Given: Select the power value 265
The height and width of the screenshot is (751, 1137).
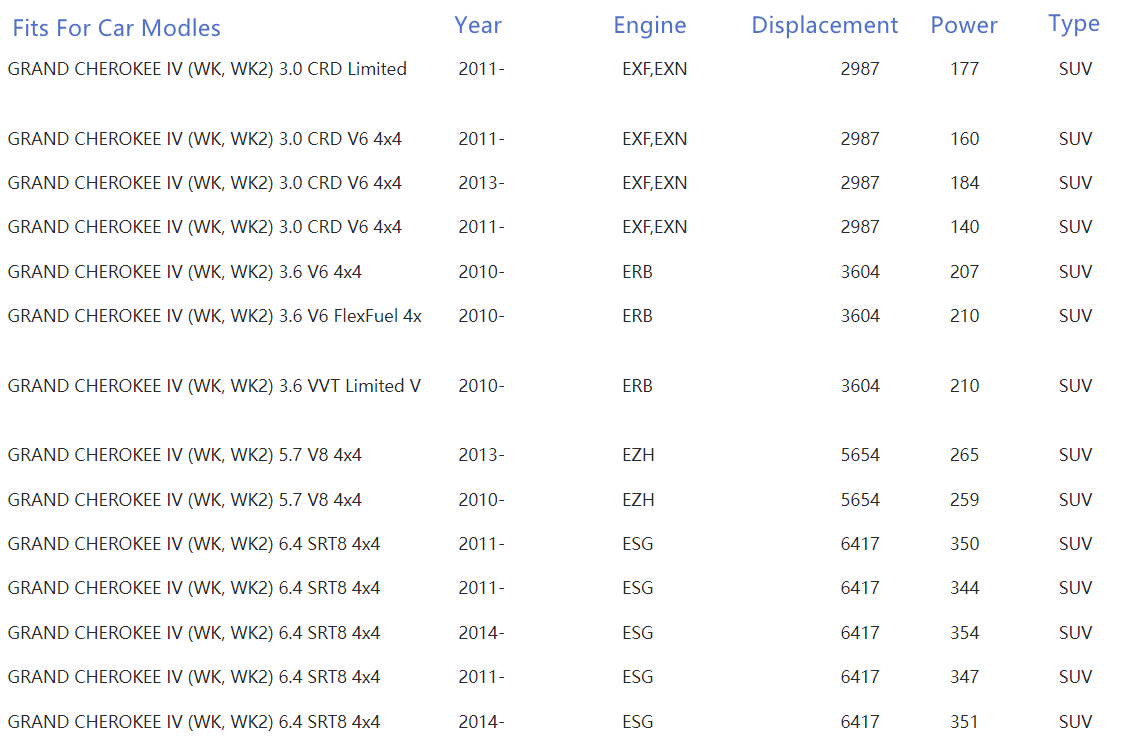Looking at the screenshot, I should [x=964, y=455].
